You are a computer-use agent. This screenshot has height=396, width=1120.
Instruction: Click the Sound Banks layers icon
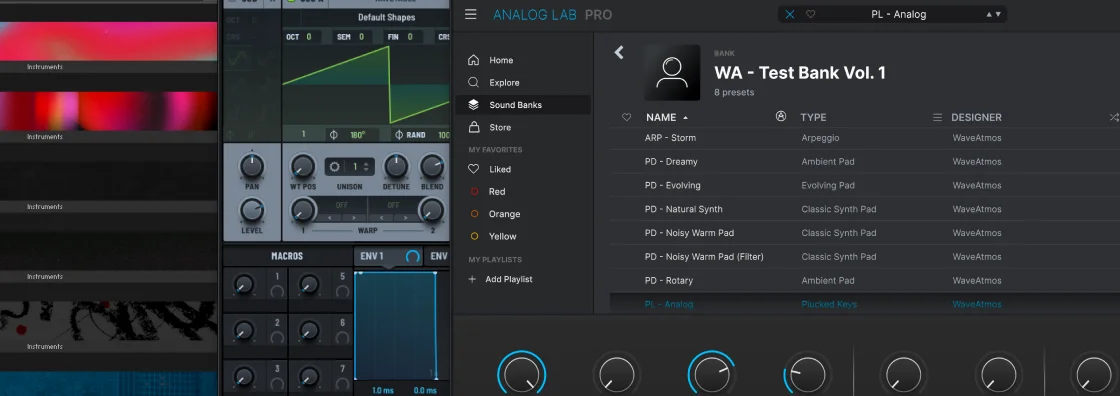473,104
